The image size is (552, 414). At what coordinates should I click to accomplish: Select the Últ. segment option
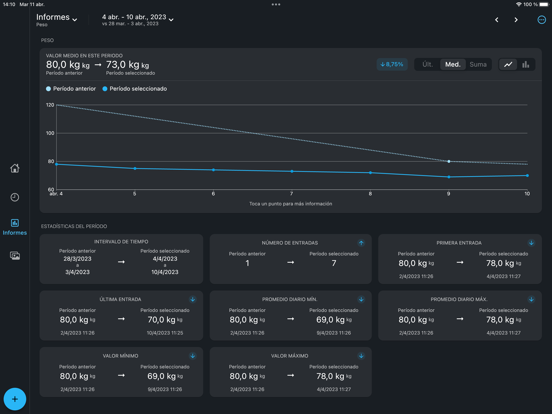pos(427,64)
